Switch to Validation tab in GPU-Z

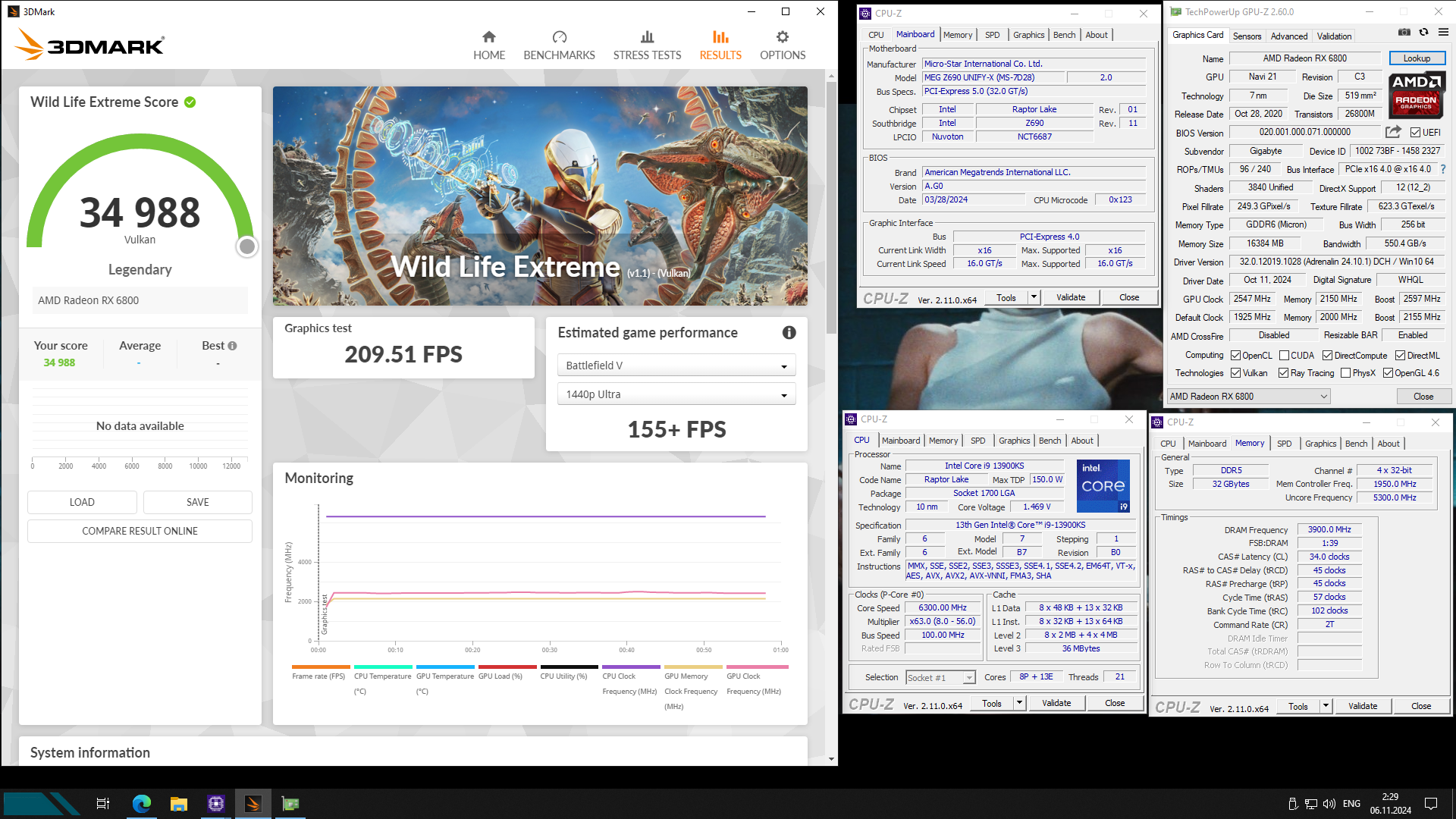pyautogui.click(x=1334, y=36)
